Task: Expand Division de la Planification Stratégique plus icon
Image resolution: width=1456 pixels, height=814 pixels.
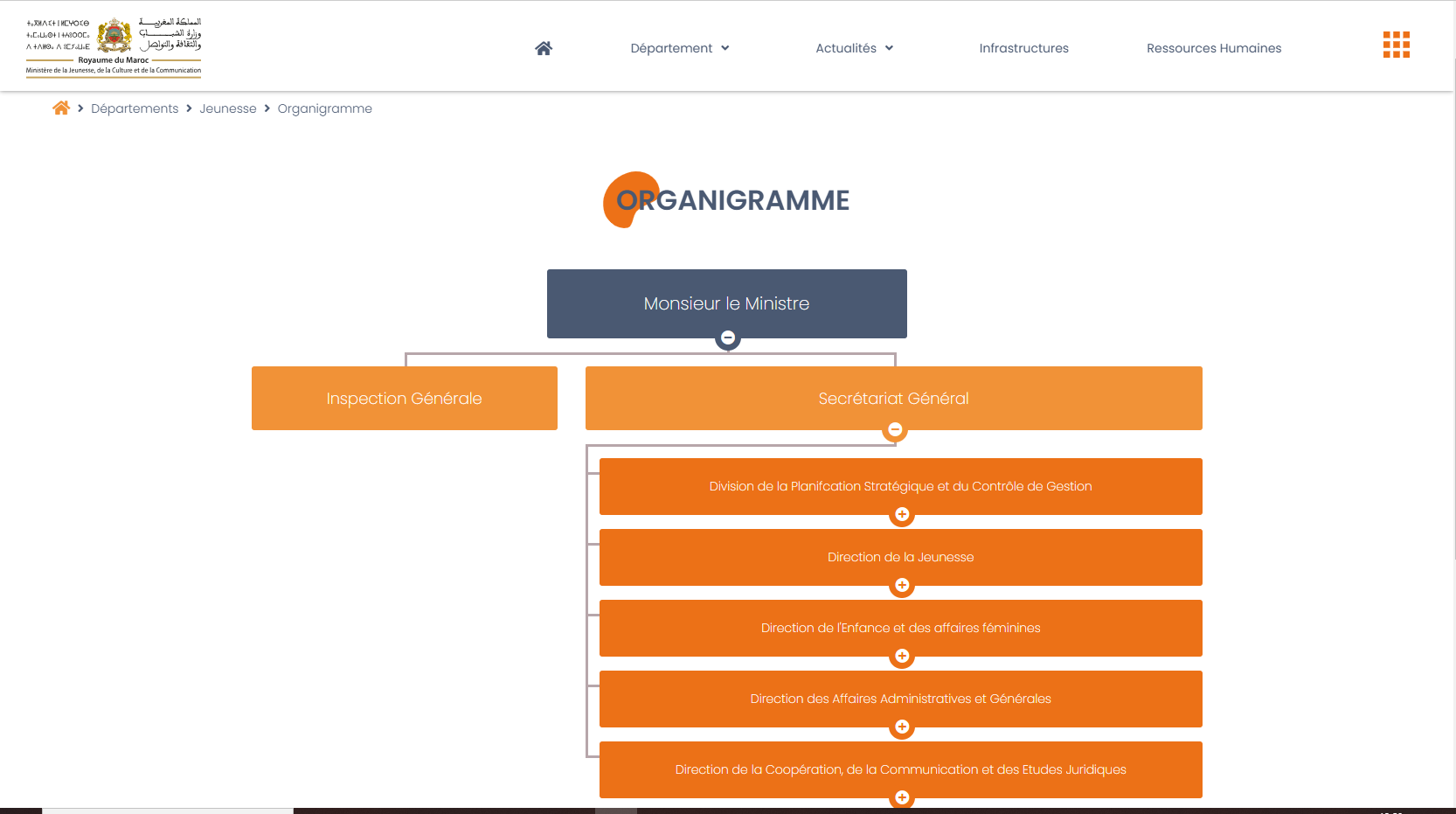Action: [902, 514]
